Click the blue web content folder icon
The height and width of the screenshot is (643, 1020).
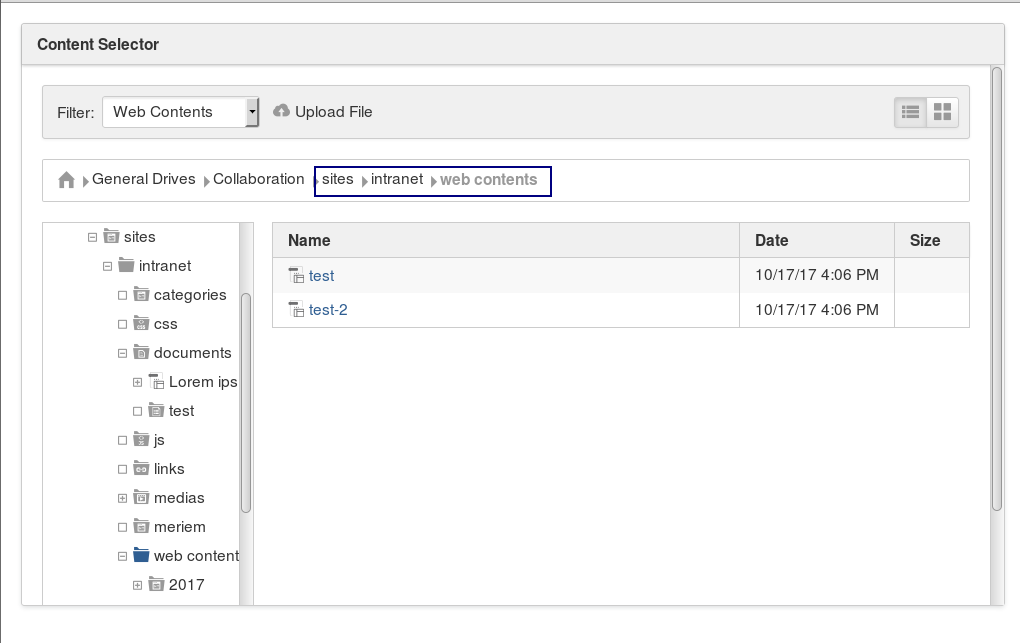pos(141,555)
